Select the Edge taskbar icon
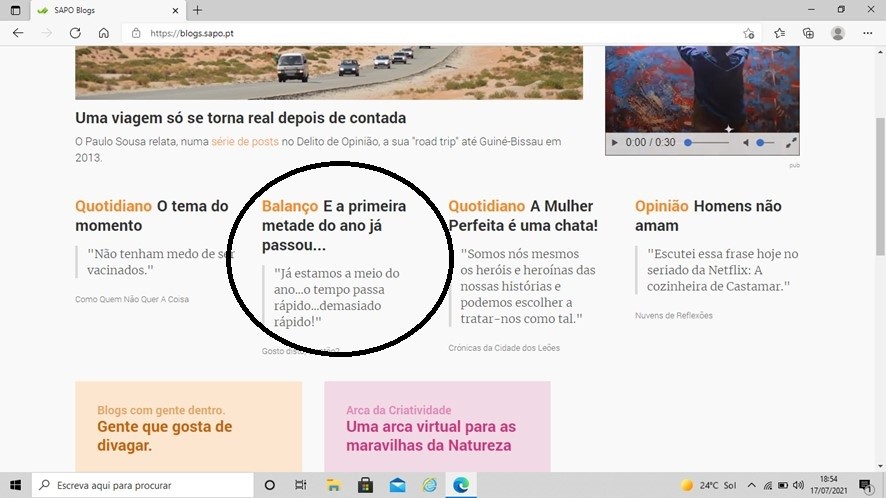Image resolution: width=886 pixels, height=498 pixels. pos(461,485)
